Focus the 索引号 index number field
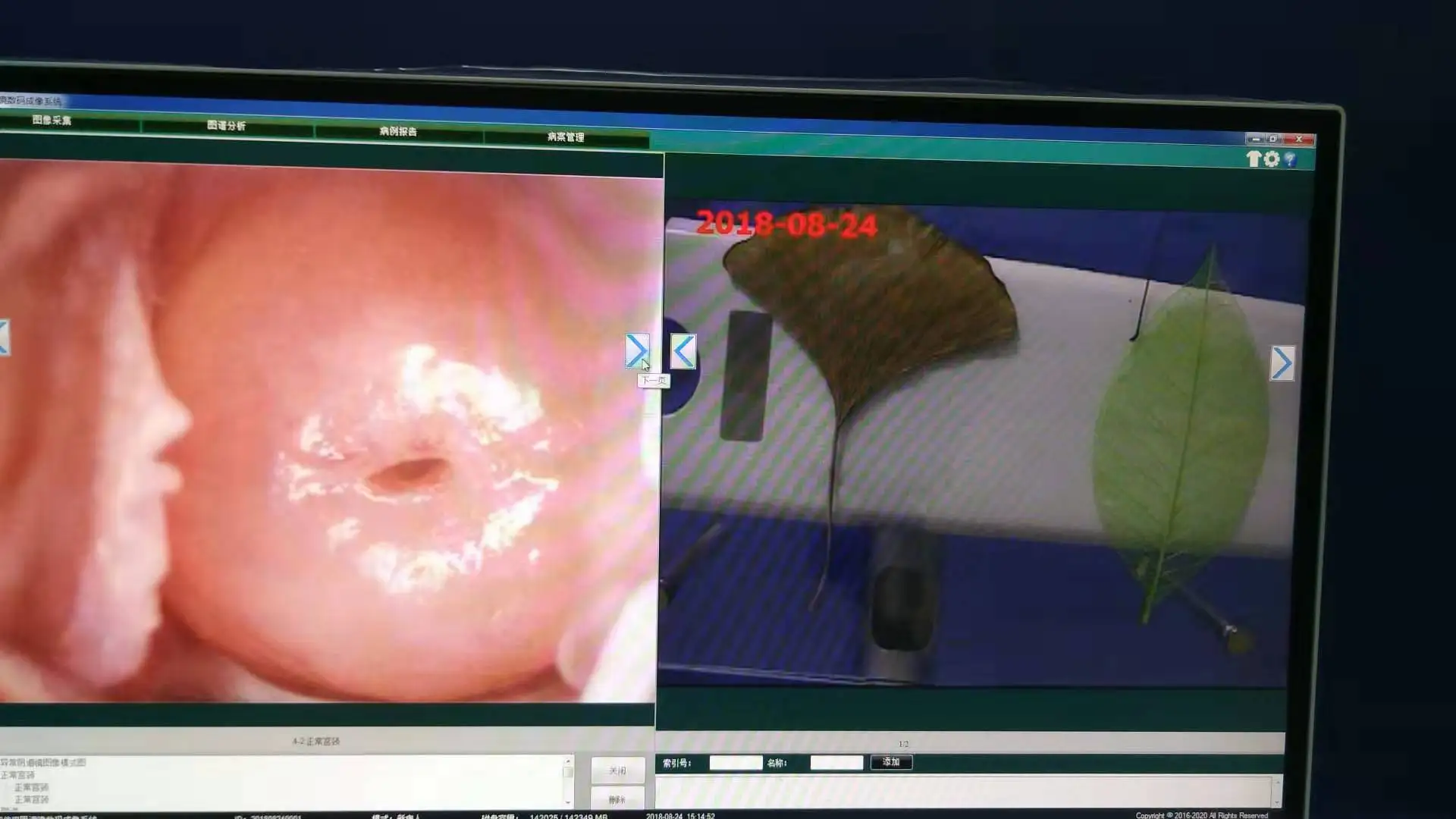The image size is (1456, 819). pyautogui.click(x=736, y=763)
